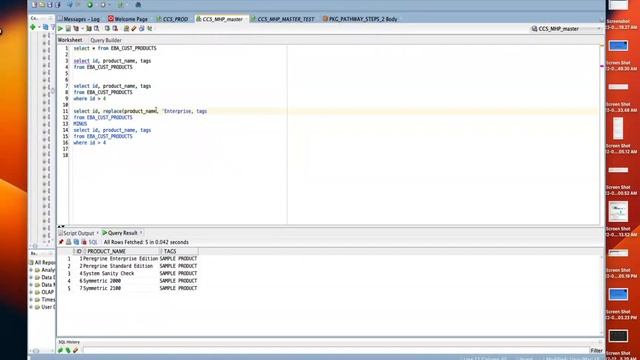Click the Save icon in main toolbar
Screen dimensions: 640x360
[x=50, y=5]
